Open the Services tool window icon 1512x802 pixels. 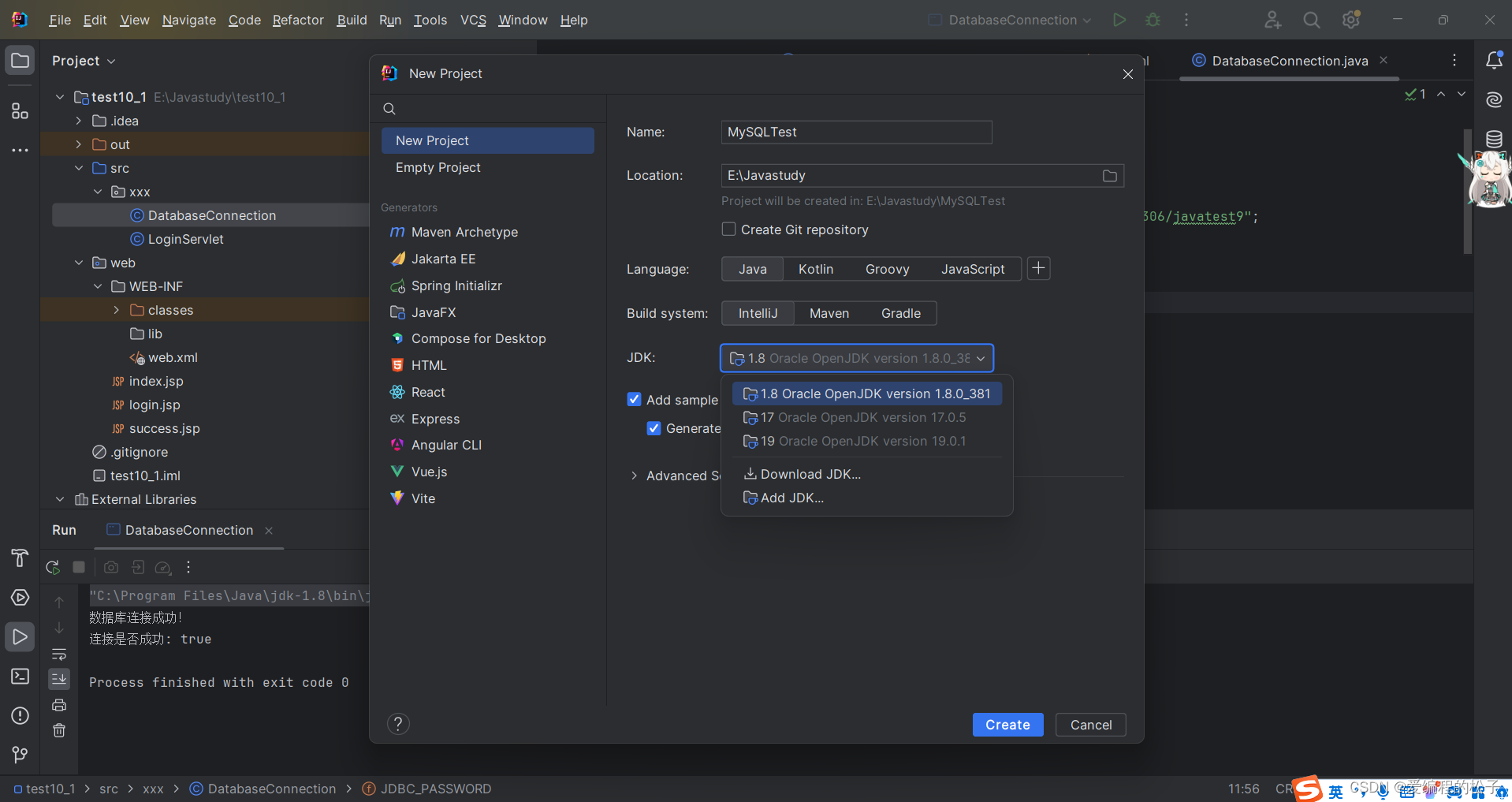click(x=20, y=598)
